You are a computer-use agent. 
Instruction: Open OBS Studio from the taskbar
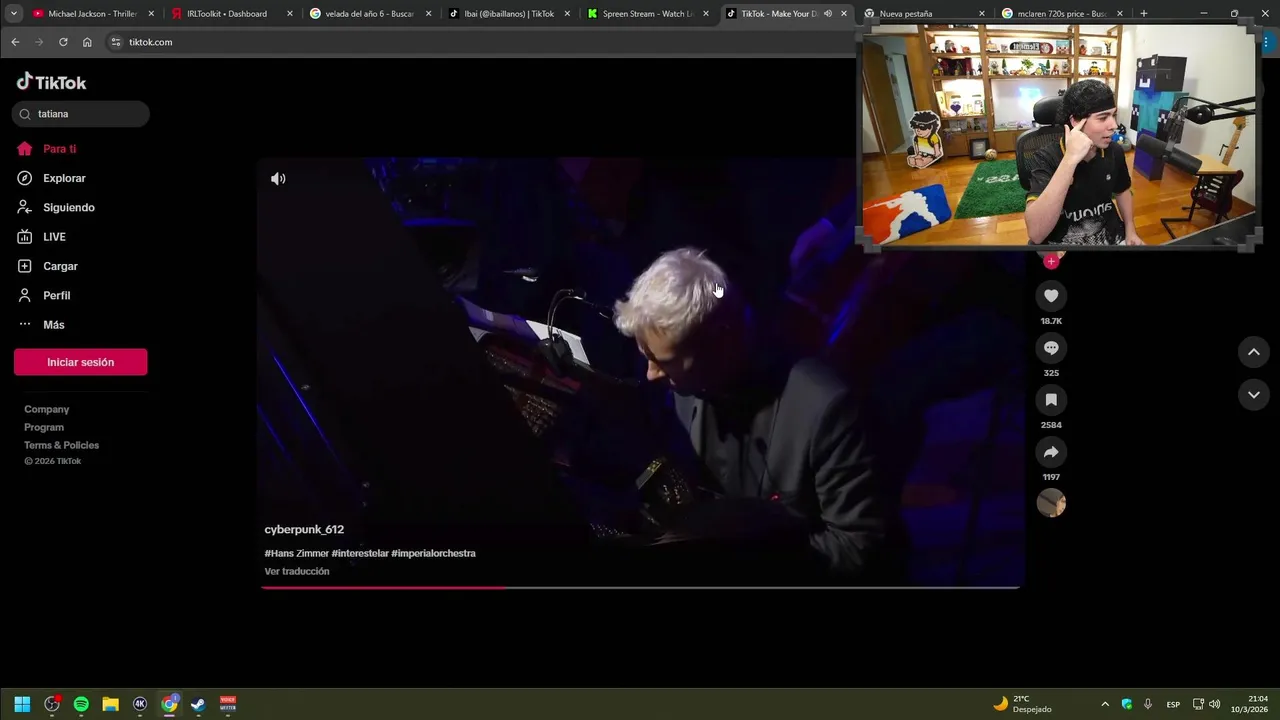(x=52, y=704)
